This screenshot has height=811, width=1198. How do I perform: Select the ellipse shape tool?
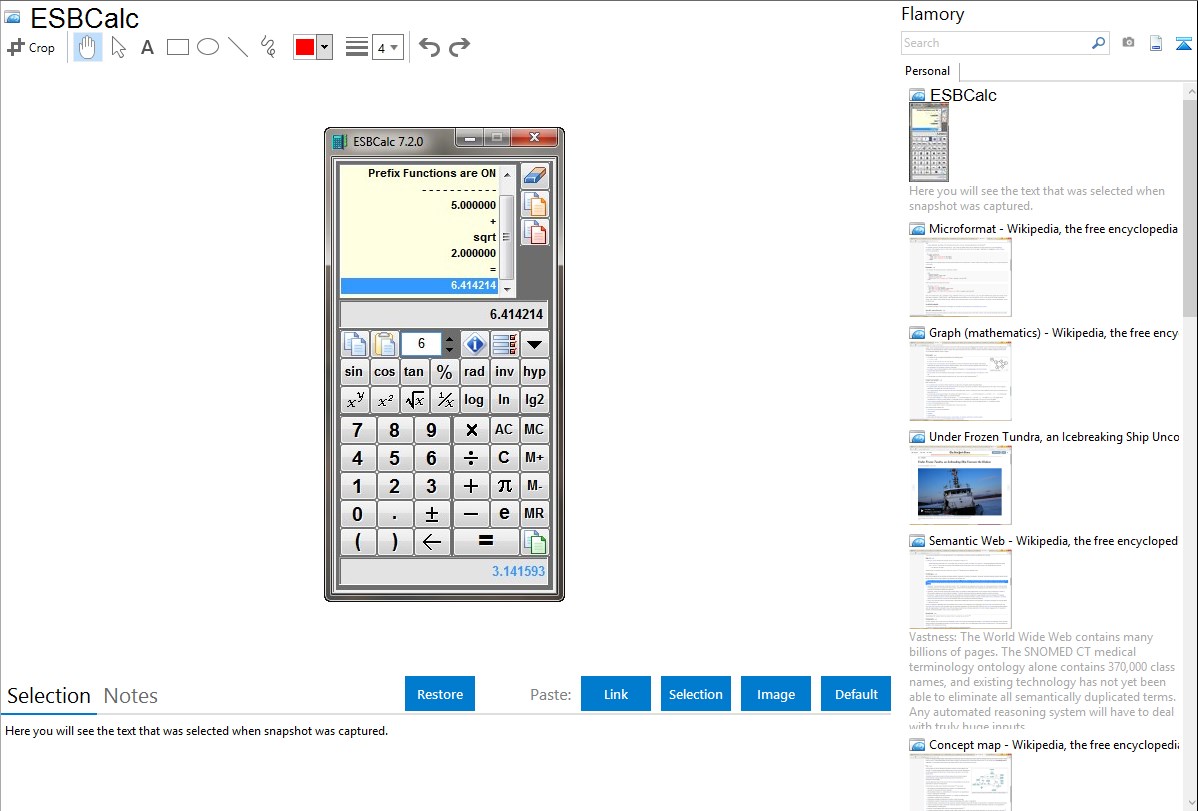click(x=208, y=47)
